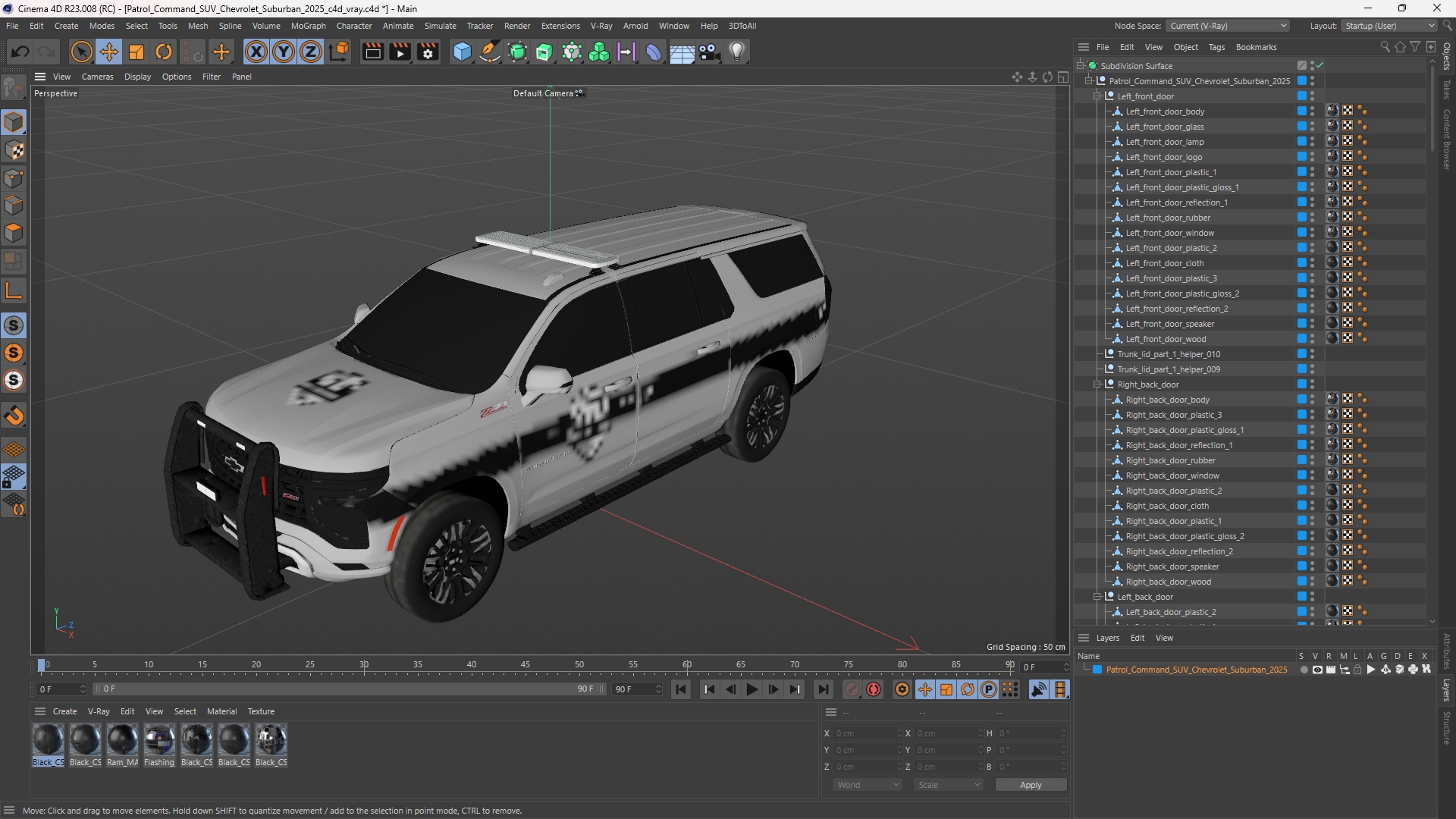Open Object manager Tags menu

click(1216, 47)
